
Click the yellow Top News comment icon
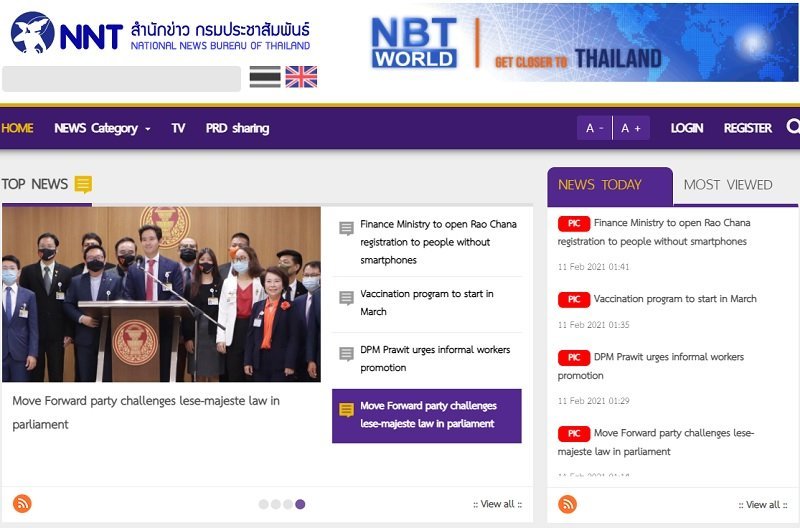pos(83,184)
